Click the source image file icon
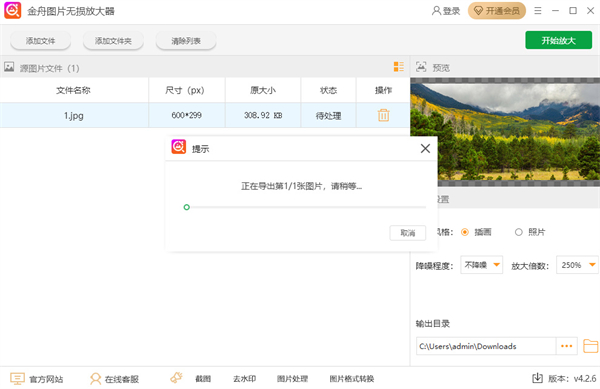600x389 pixels. coord(9,67)
